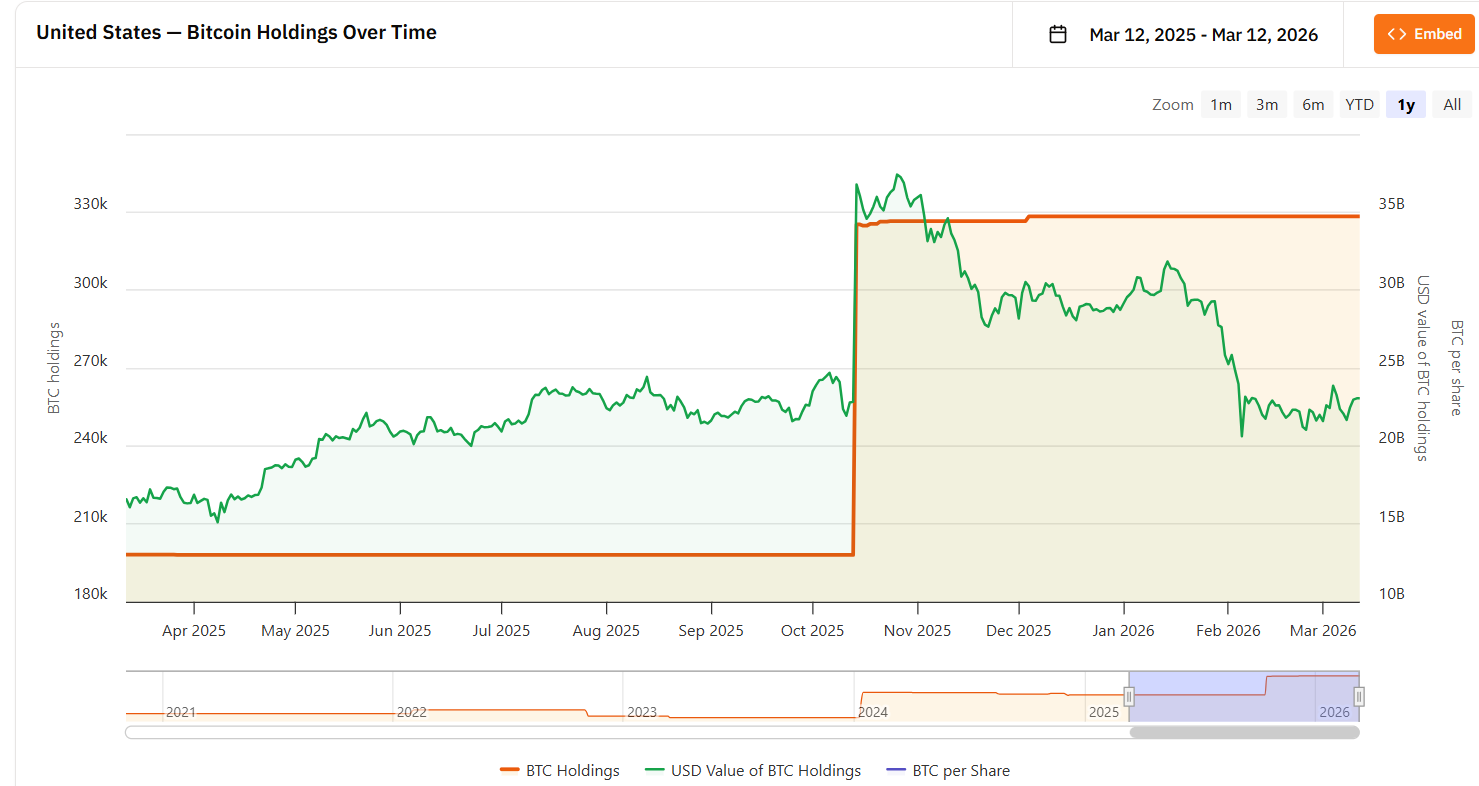The height and width of the screenshot is (786, 1479).
Task: Click the blue BTC per Share legend icon
Action: 896,771
